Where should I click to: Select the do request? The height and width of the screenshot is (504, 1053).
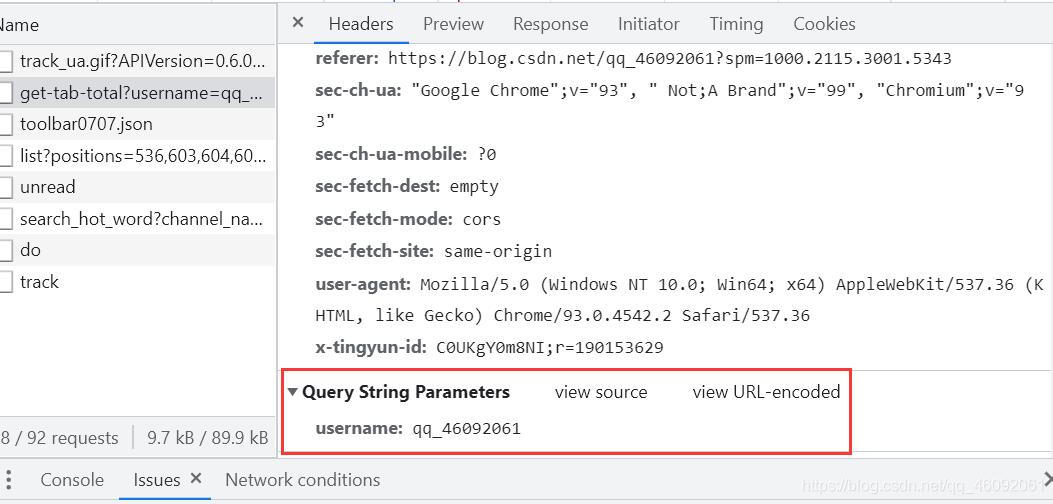tap(137, 250)
